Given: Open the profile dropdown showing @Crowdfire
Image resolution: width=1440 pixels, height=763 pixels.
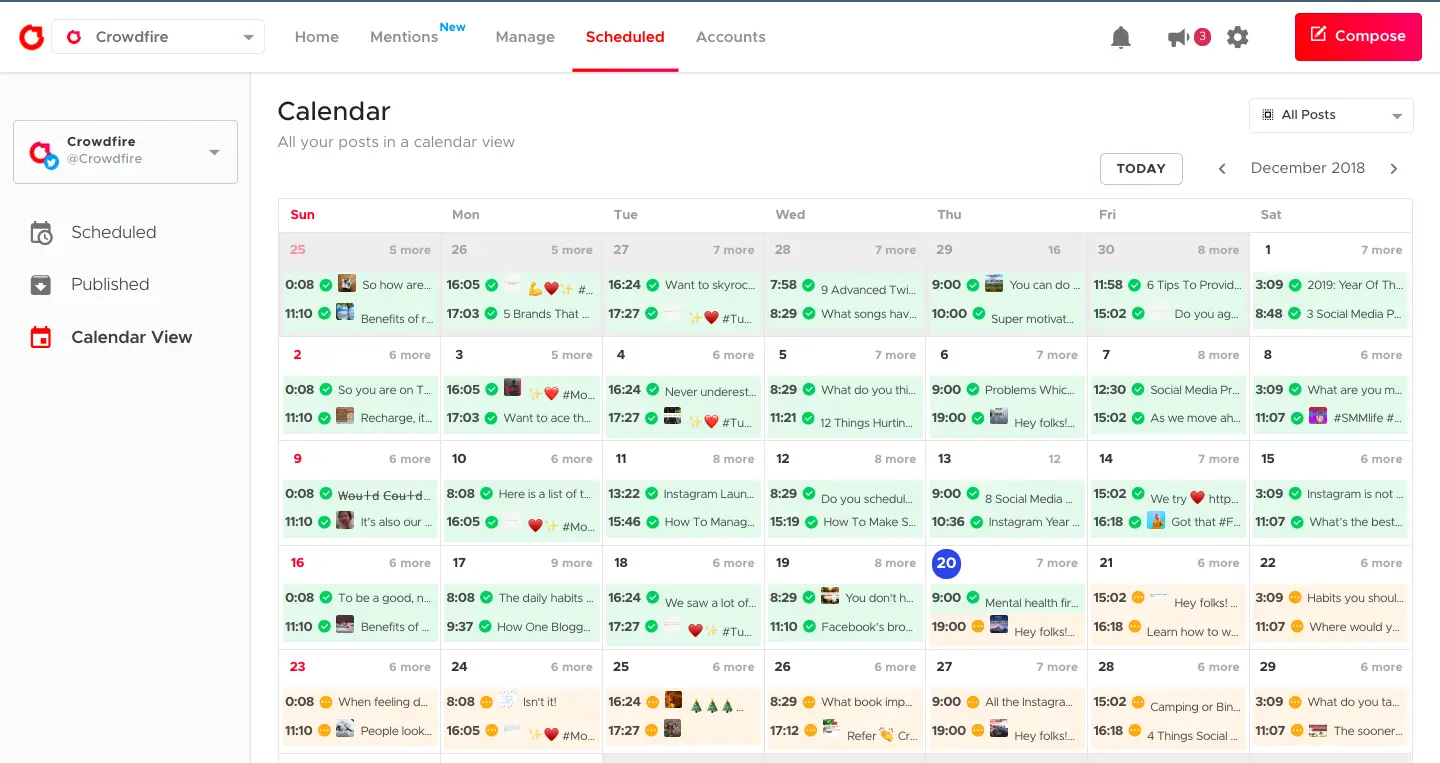Looking at the screenshot, I should pos(213,151).
